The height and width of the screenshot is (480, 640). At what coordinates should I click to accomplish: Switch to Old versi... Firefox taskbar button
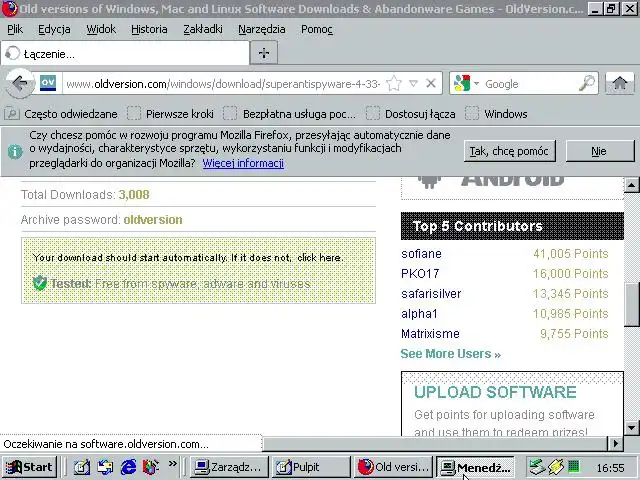tap(393, 467)
